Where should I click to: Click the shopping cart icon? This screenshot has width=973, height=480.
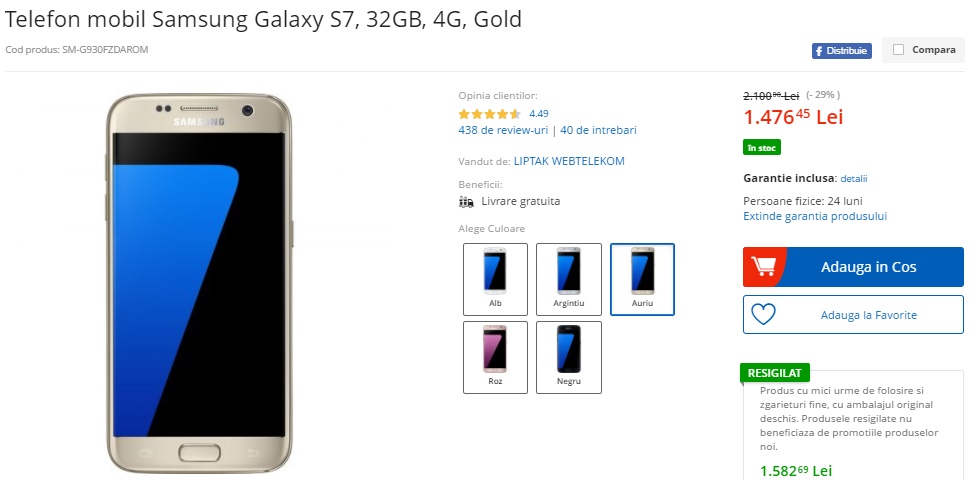tap(763, 267)
